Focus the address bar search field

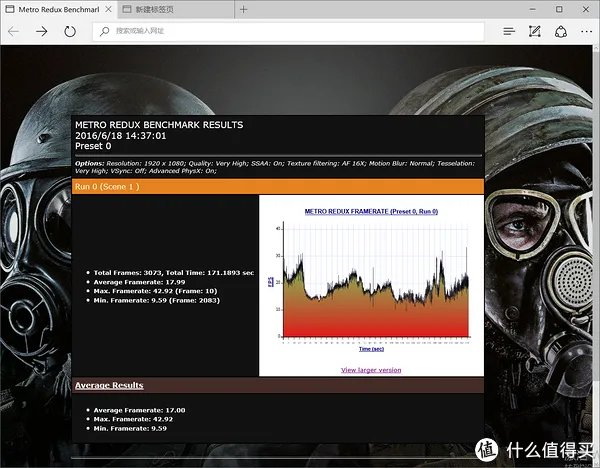[x=289, y=31]
